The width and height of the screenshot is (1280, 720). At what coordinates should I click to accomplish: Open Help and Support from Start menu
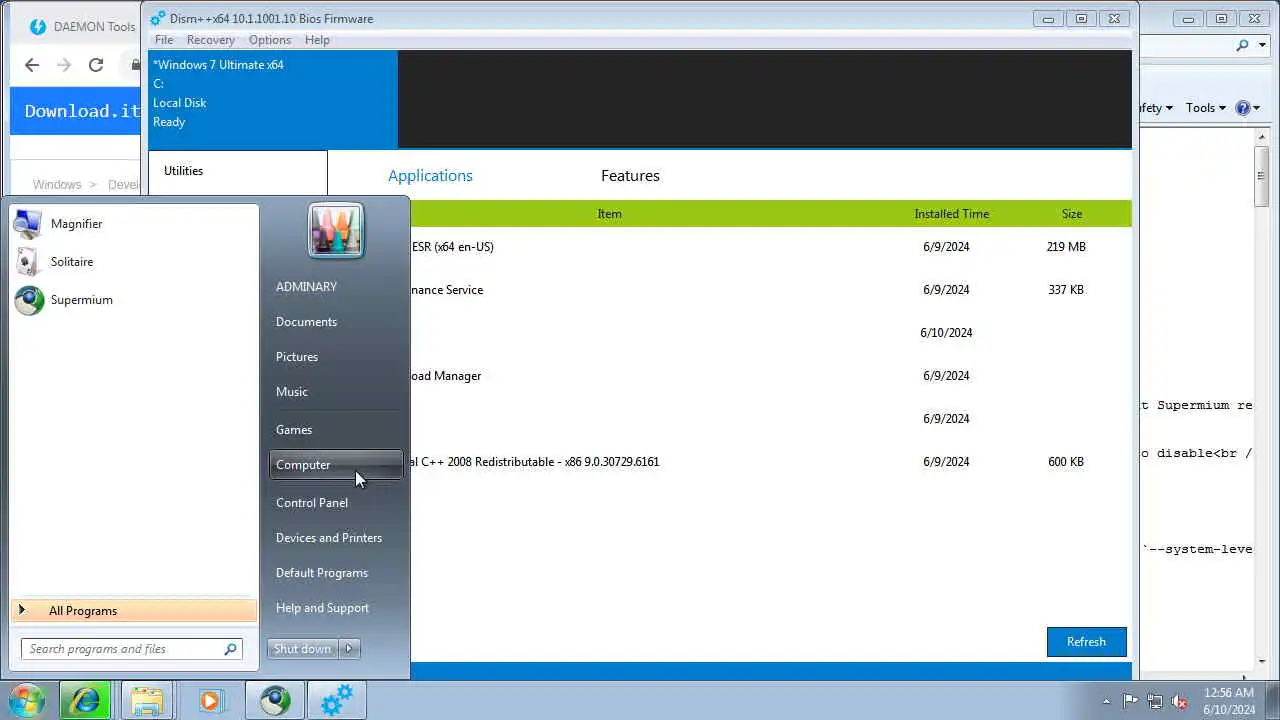tap(336, 608)
